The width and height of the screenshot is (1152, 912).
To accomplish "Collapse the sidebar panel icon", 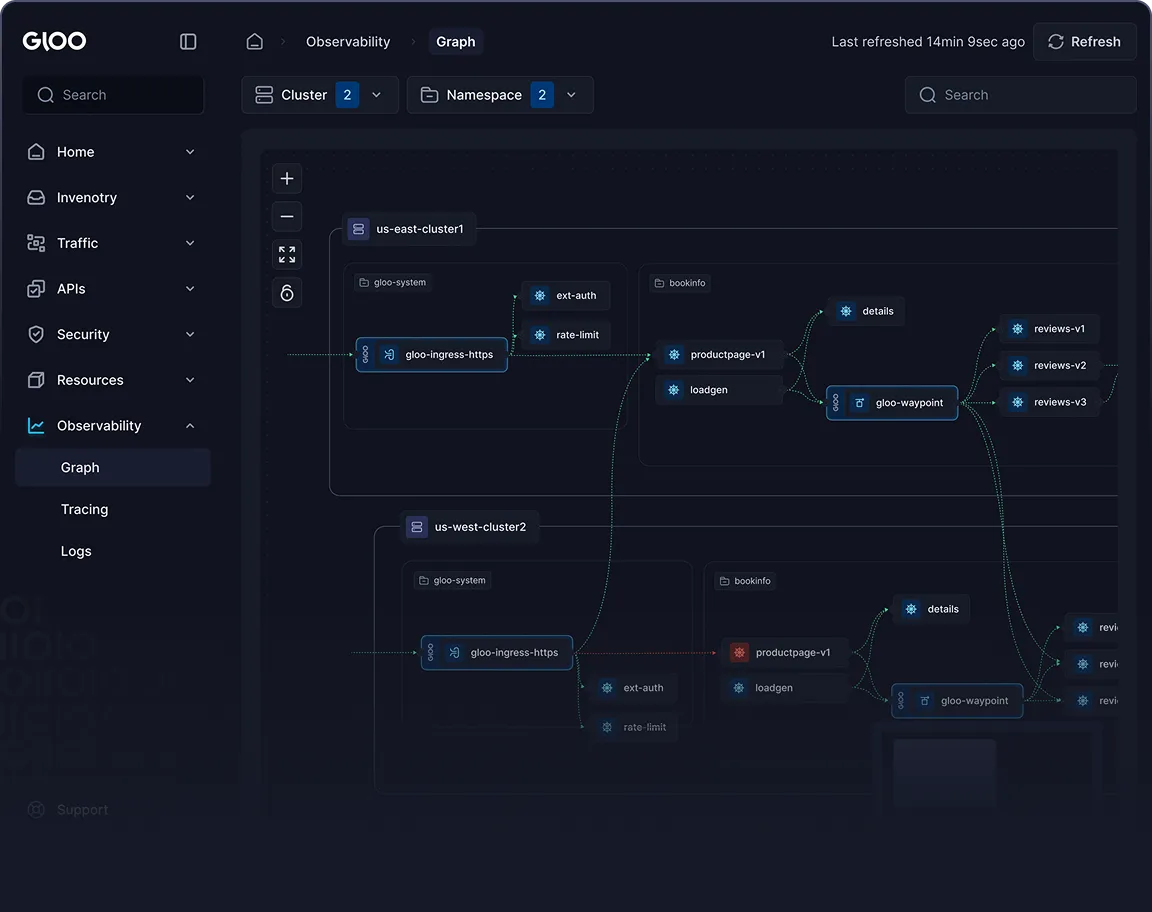I will (x=188, y=42).
